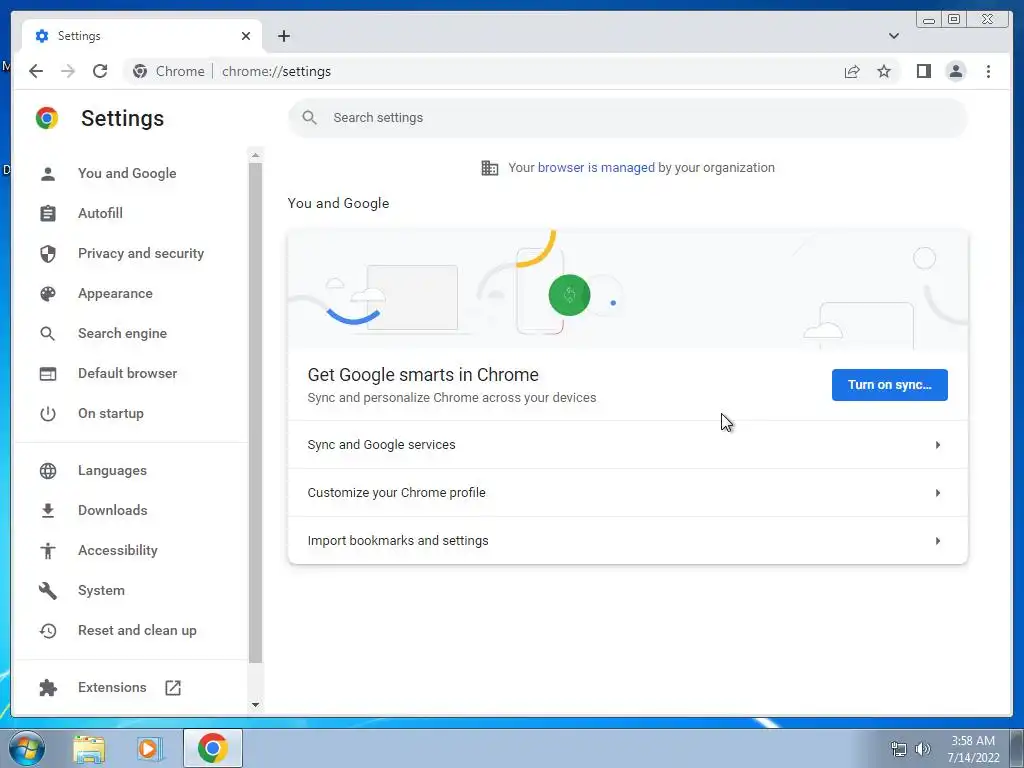Open Sync and Google services row
Screen dimensions: 1024x768
[628, 445]
